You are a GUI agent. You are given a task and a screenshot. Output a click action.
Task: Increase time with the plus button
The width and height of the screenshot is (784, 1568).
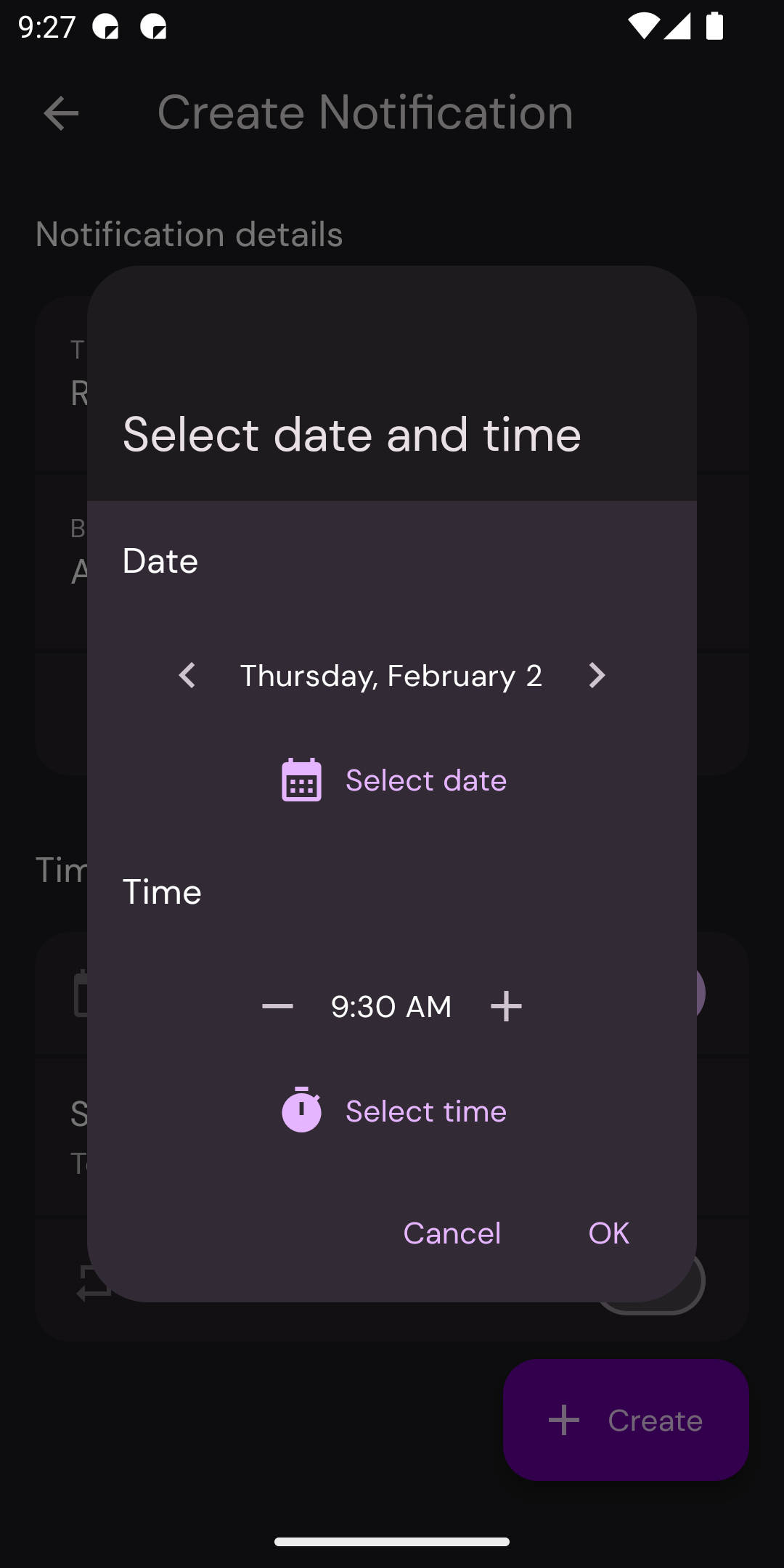(506, 1006)
